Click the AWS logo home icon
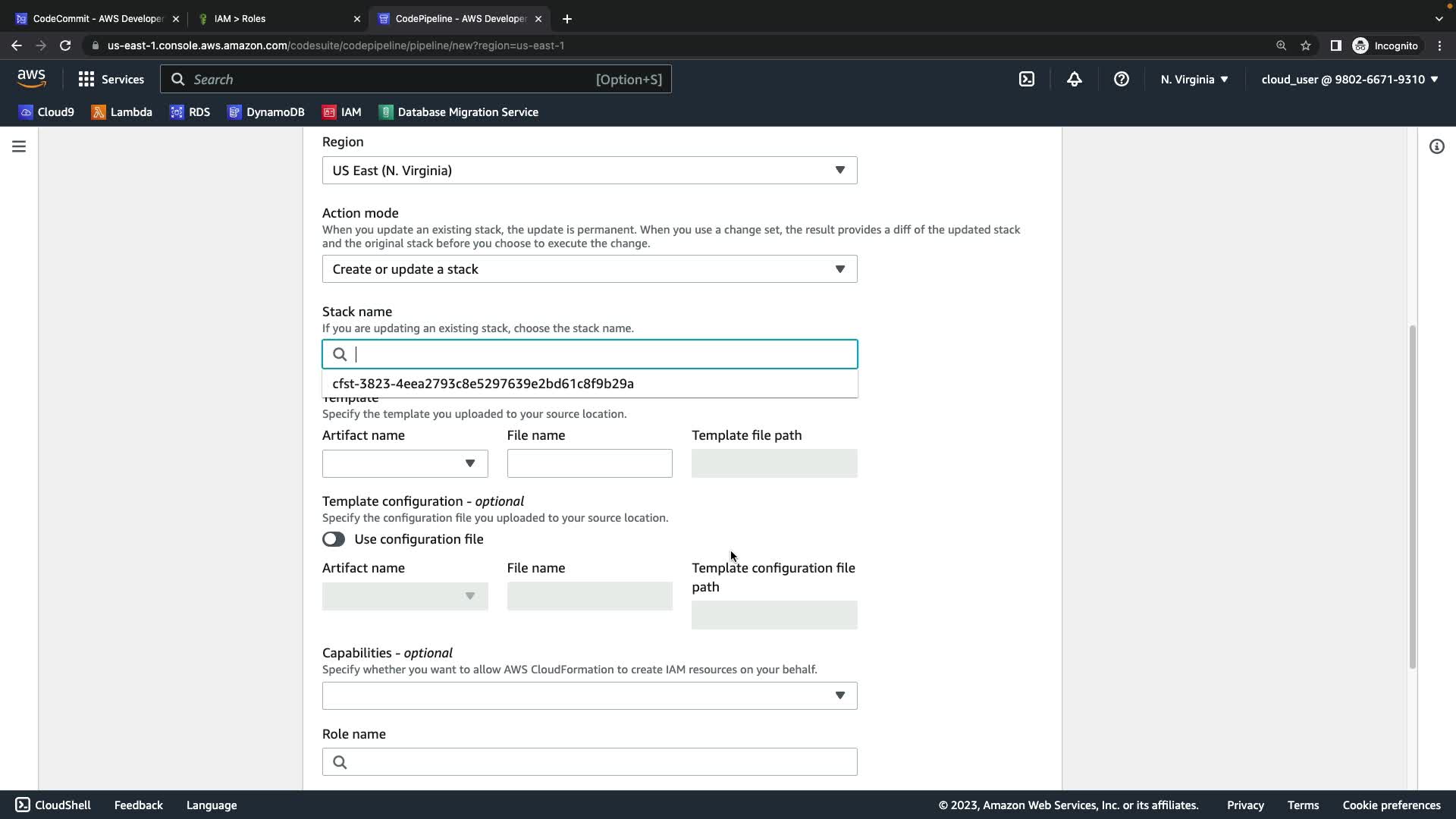 pos(31,79)
